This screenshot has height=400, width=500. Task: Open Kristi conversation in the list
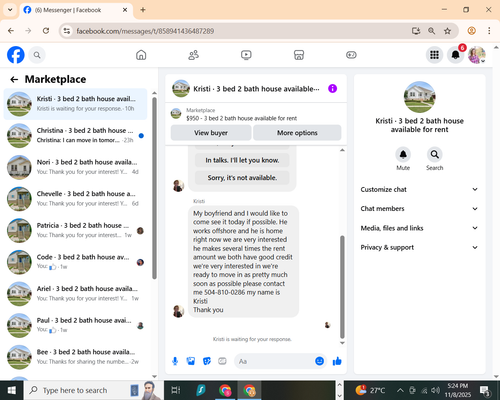tap(75, 104)
